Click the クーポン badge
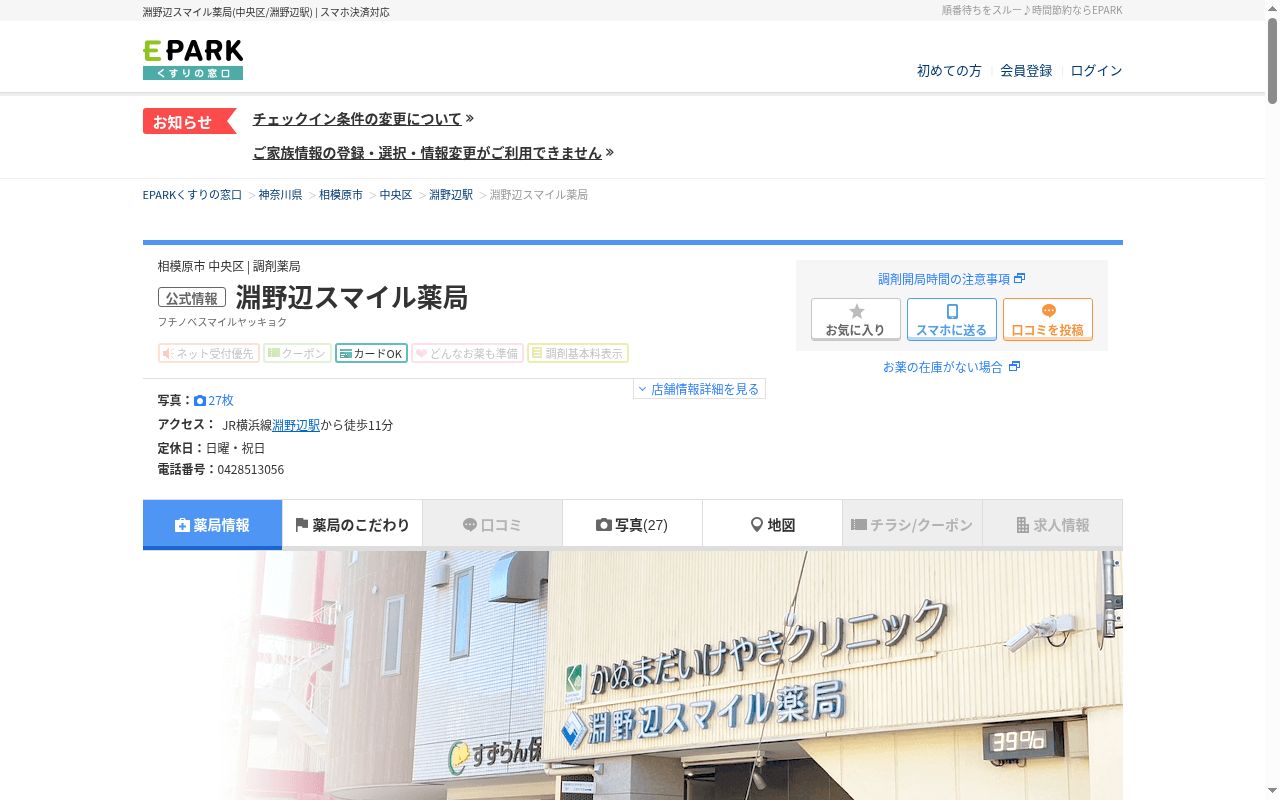This screenshot has width=1280, height=800. pos(297,353)
